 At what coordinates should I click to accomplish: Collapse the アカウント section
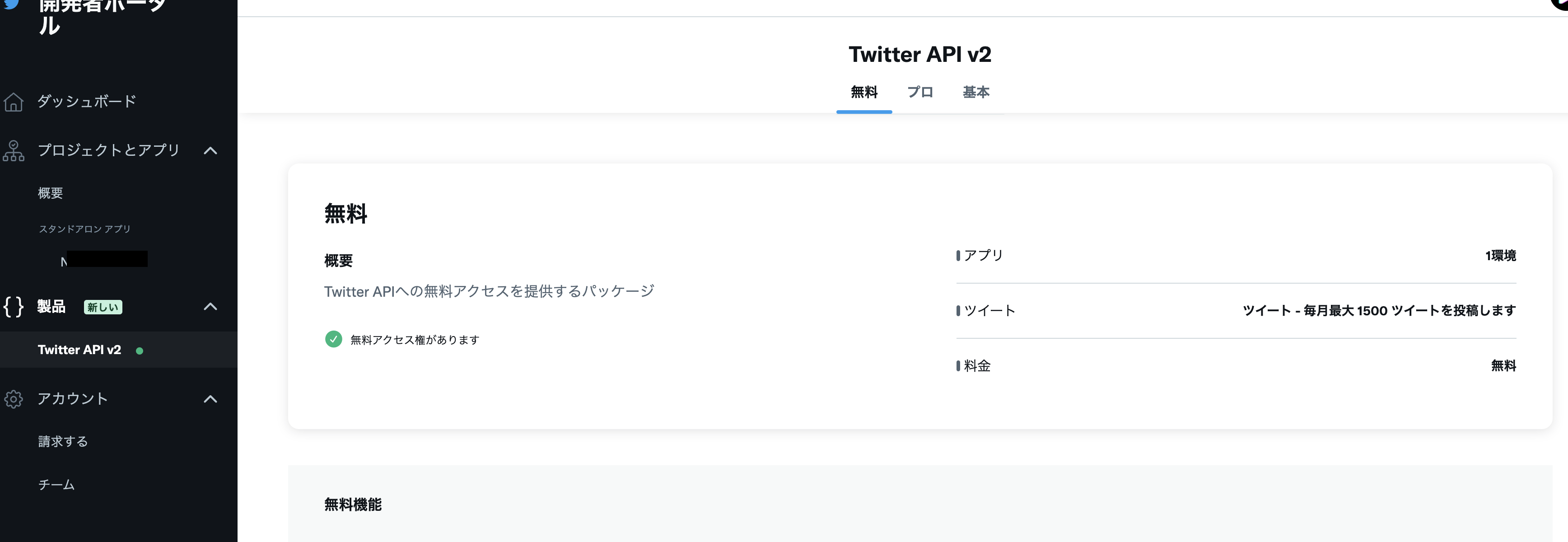tap(210, 399)
